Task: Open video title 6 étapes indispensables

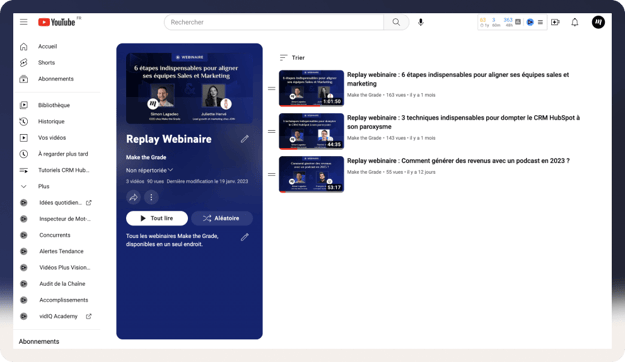Action: [458, 79]
